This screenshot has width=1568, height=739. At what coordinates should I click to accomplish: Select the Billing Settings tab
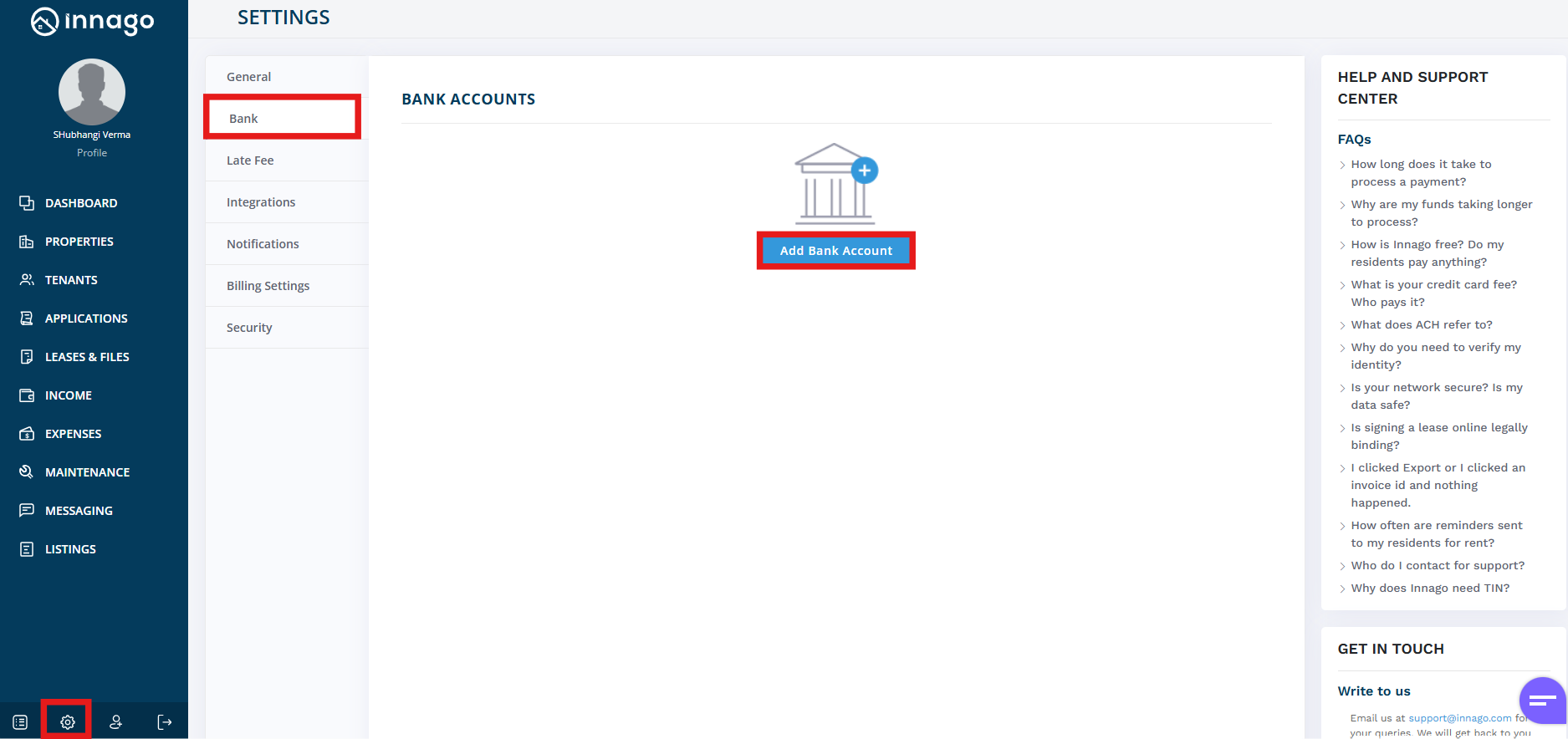[268, 286]
